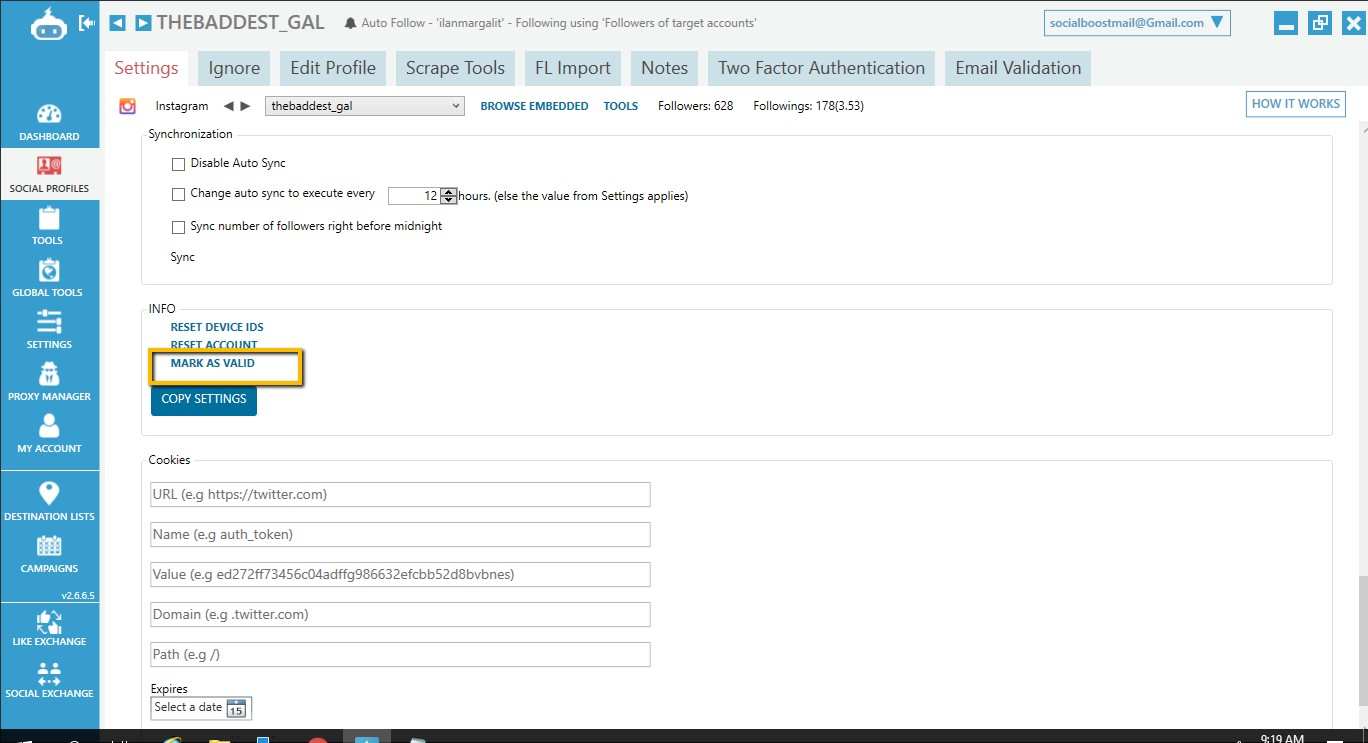The image size is (1368, 743).
Task: Enable the Disable Auto Sync checkbox
Action: click(x=179, y=164)
